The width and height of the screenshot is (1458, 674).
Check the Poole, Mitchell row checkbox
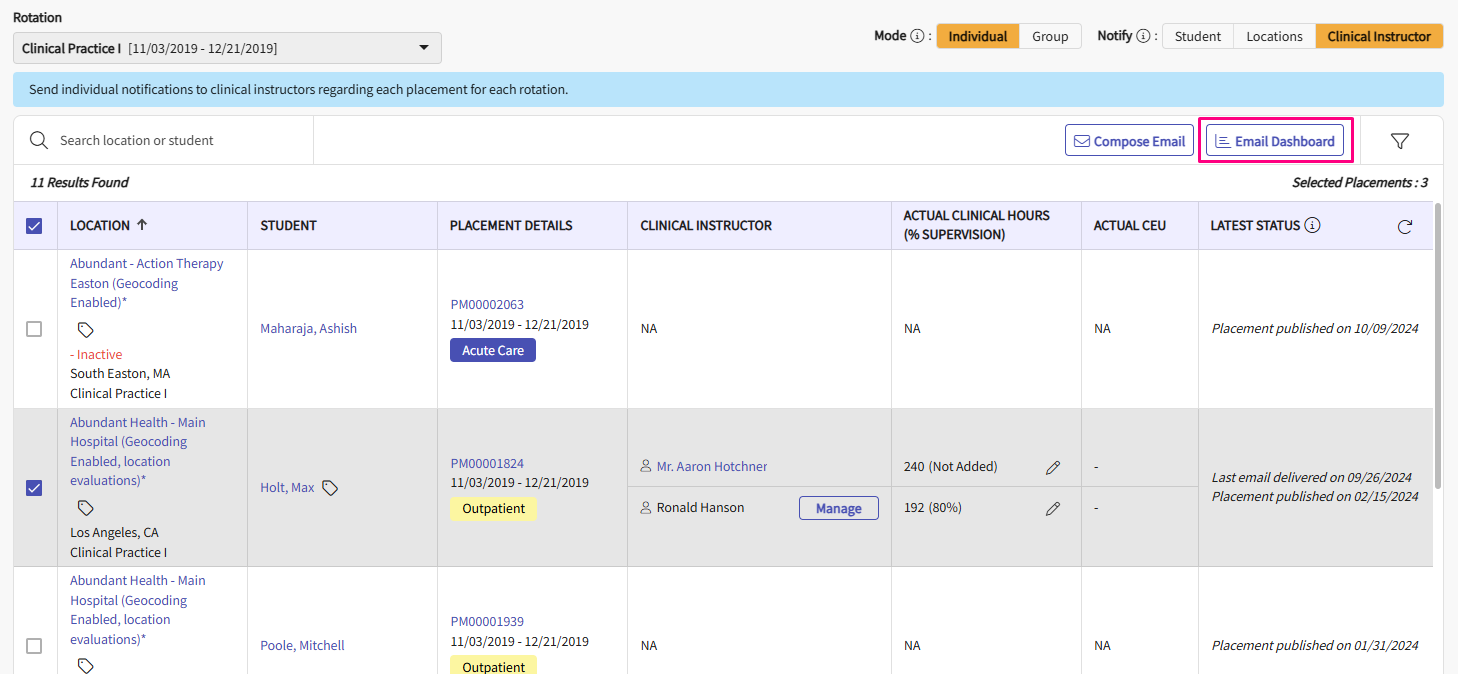pos(34,646)
